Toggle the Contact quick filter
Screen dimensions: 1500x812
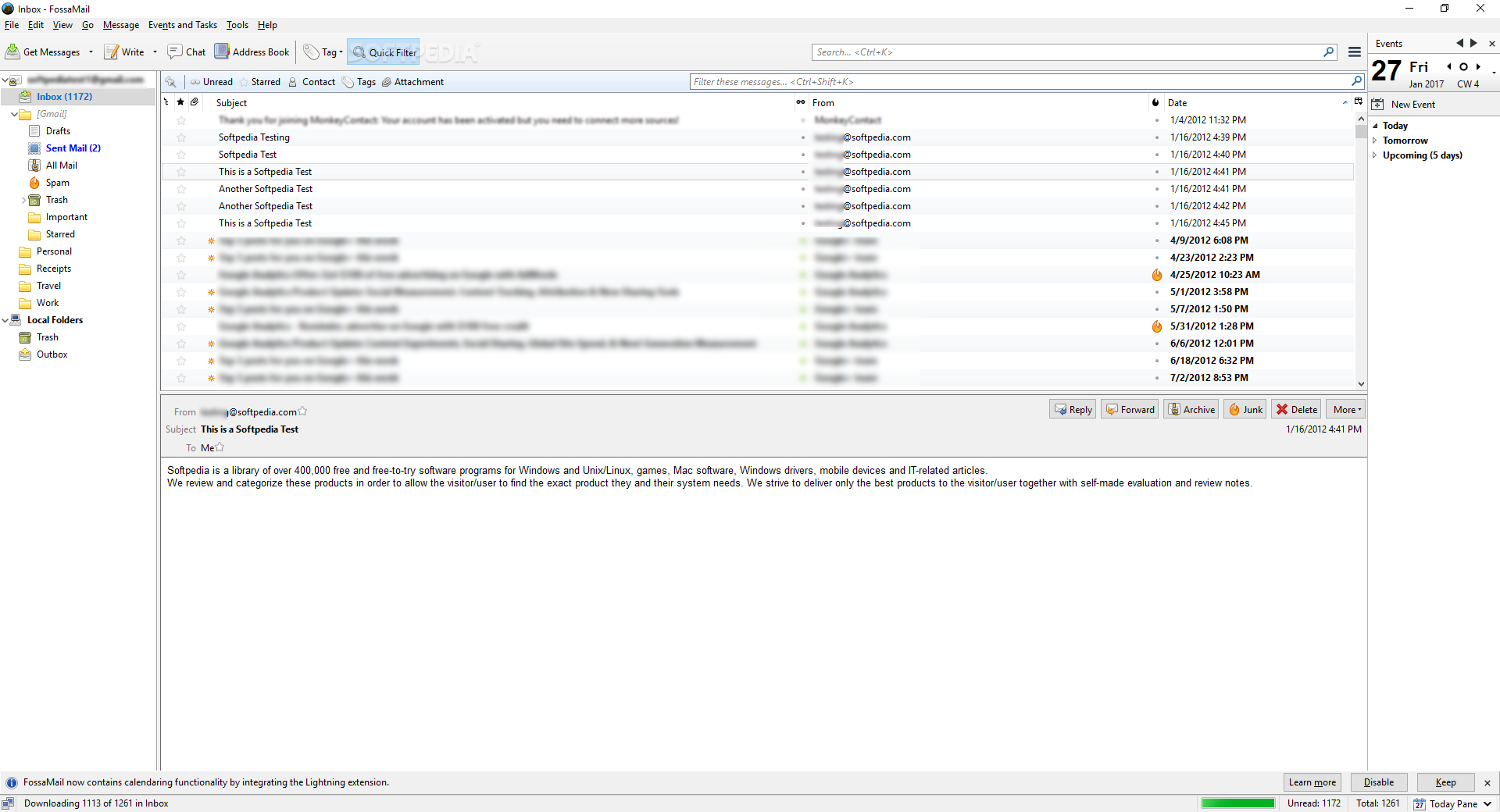pyautogui.click(x=311, y=81)
